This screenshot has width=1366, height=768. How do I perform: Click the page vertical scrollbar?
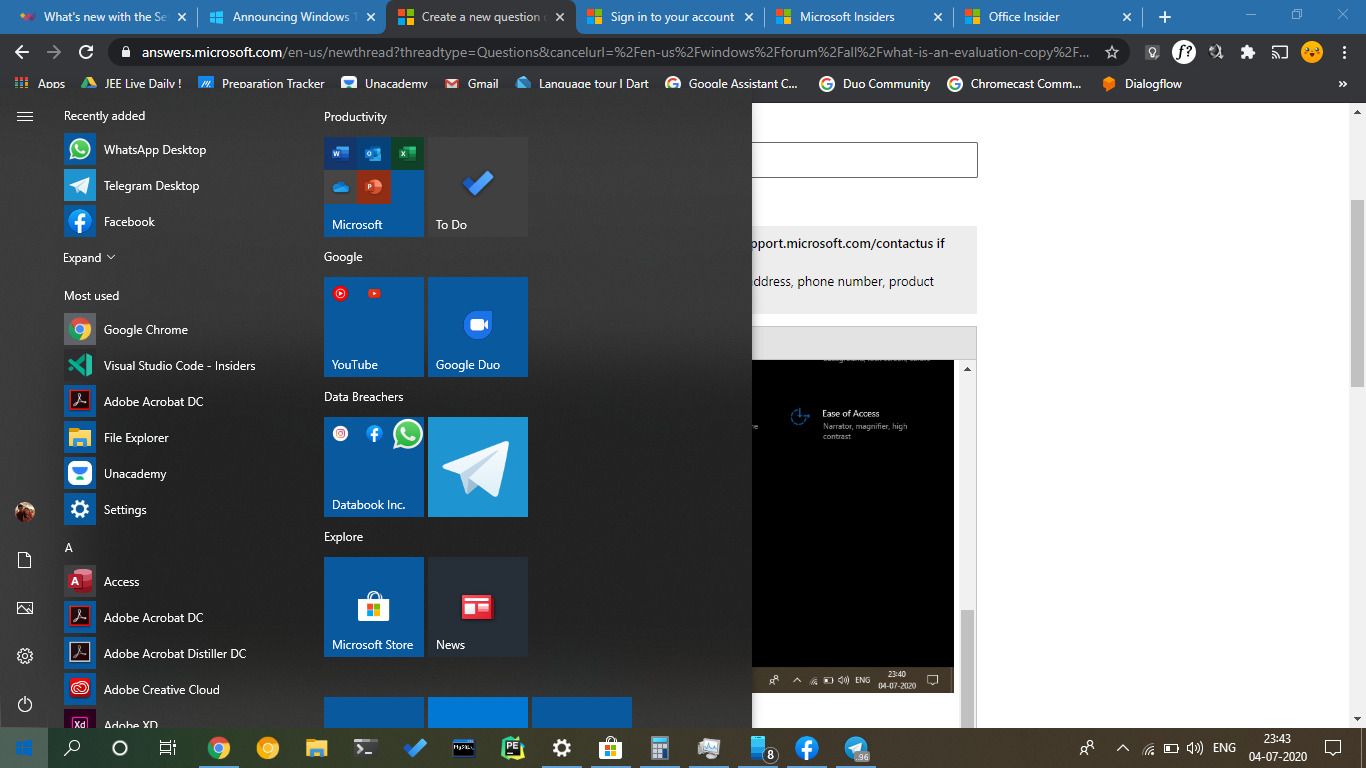coord(1357,293)
